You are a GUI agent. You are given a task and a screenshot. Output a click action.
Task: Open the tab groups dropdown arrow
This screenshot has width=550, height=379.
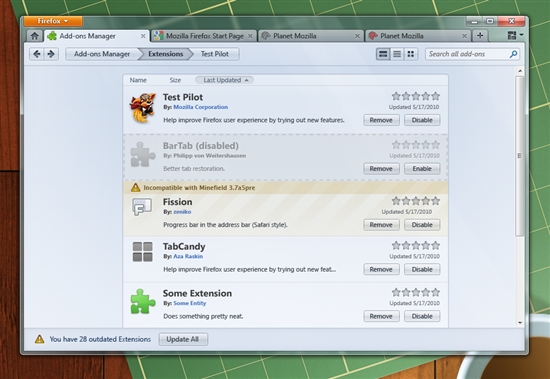[x=522, y=35]
